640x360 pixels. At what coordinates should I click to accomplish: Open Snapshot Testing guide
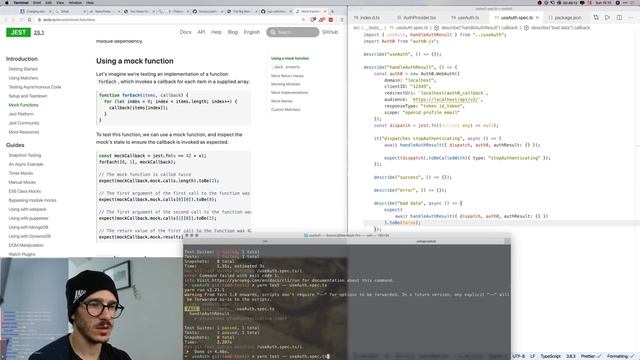(25, 155)
